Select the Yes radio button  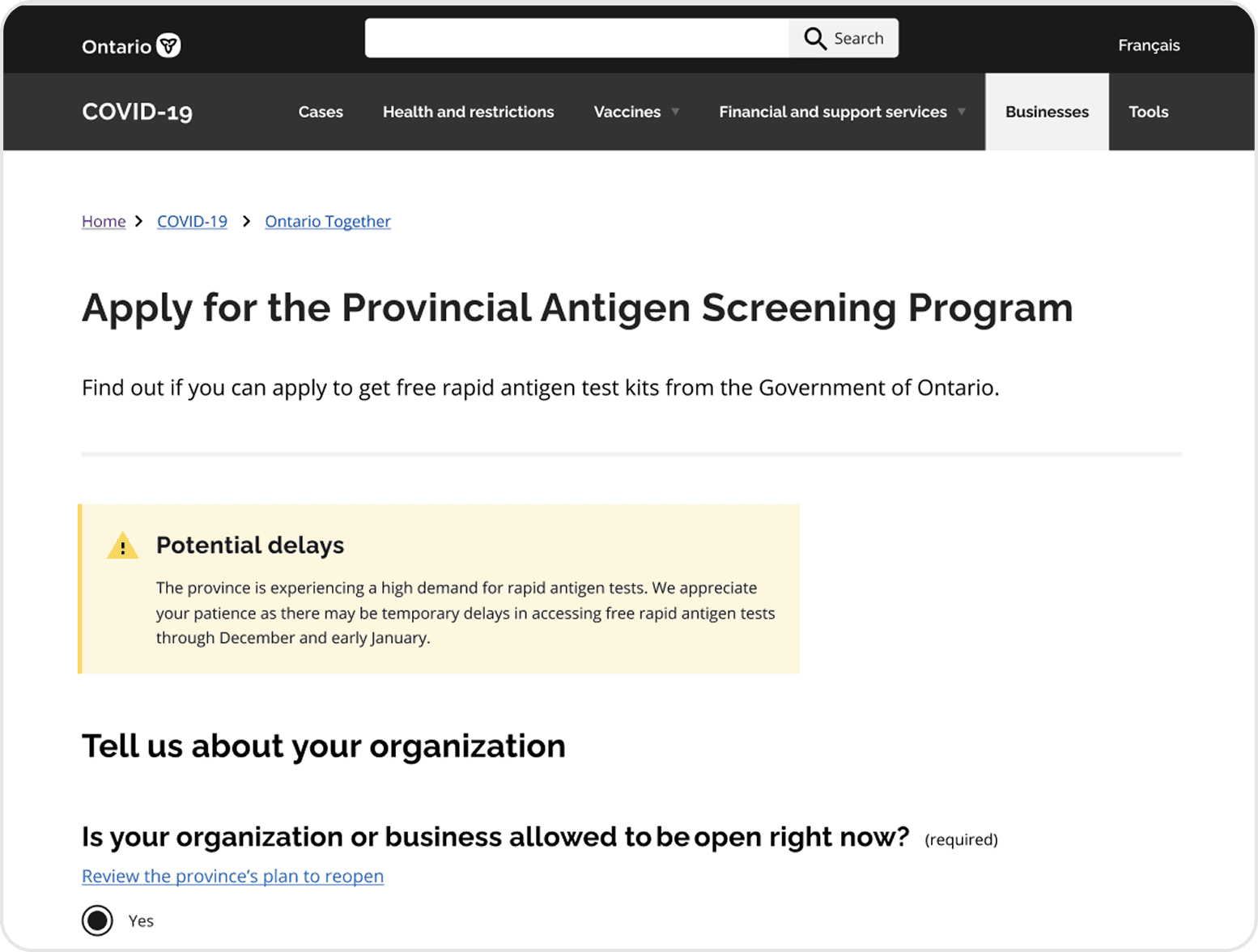pos(97,920)
